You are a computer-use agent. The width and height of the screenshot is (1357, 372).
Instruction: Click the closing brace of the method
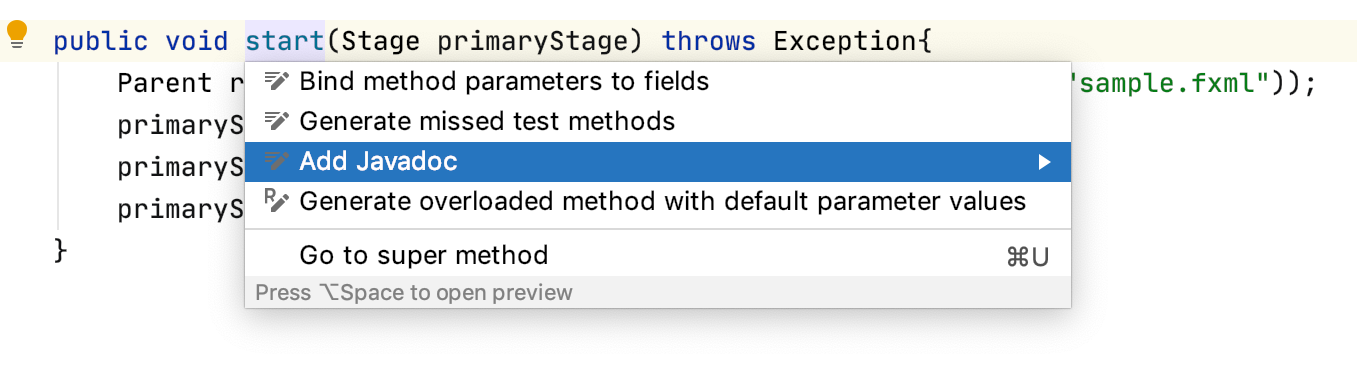point(61,250)
